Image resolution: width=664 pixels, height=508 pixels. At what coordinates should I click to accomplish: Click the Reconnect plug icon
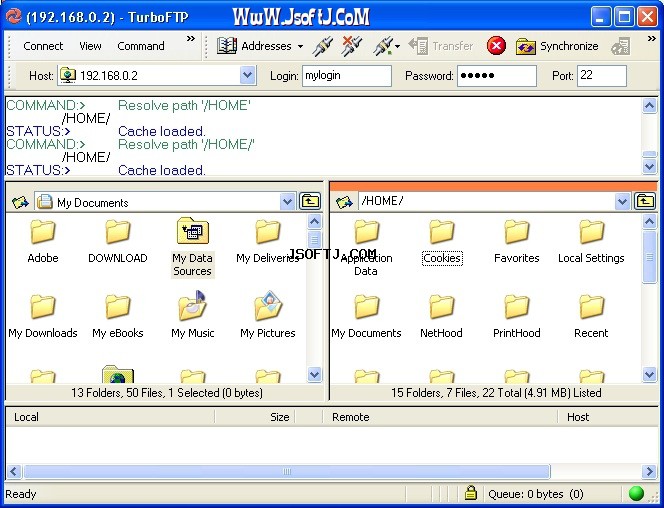[x=382, y=46]
